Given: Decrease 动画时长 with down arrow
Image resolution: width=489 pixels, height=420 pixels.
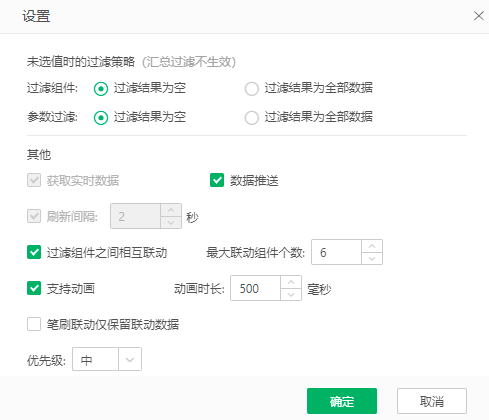Looking at the screenshot, I should [x=291, y=294].
